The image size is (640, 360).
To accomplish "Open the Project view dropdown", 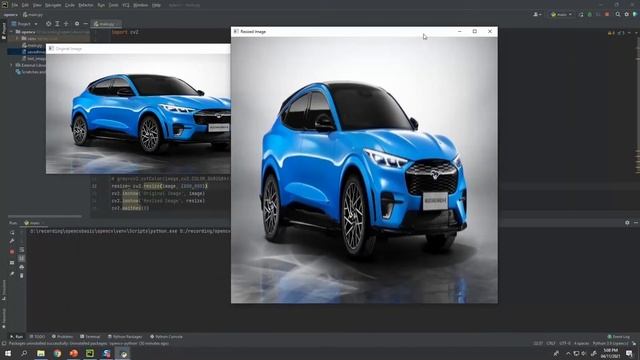I will [24, 24].
